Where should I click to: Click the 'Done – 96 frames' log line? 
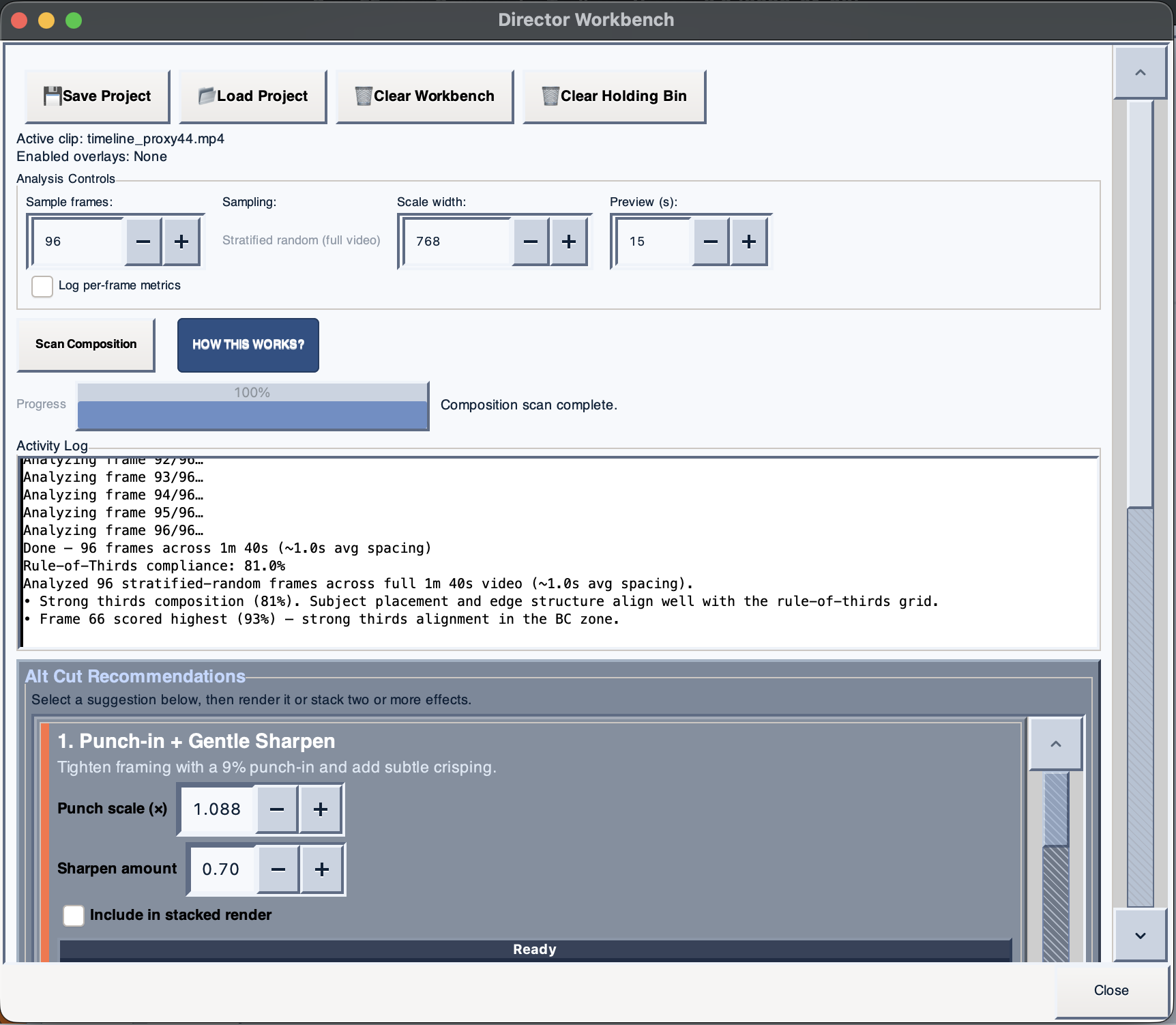point(227,548)
